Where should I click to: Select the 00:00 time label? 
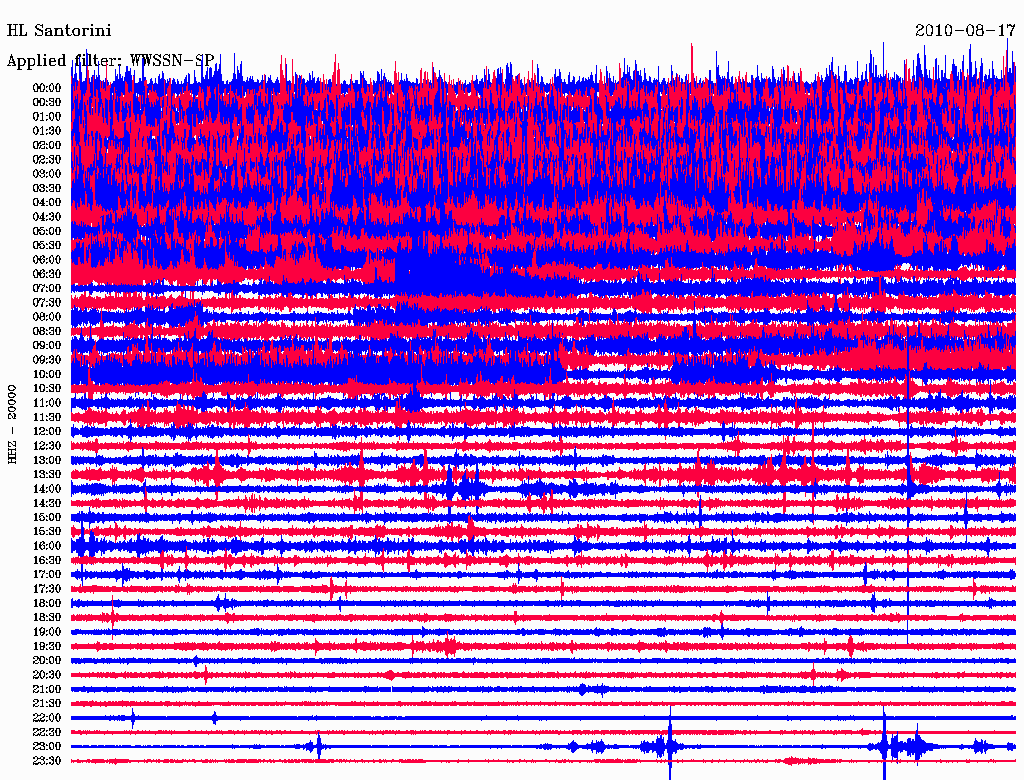pos(47,88)
